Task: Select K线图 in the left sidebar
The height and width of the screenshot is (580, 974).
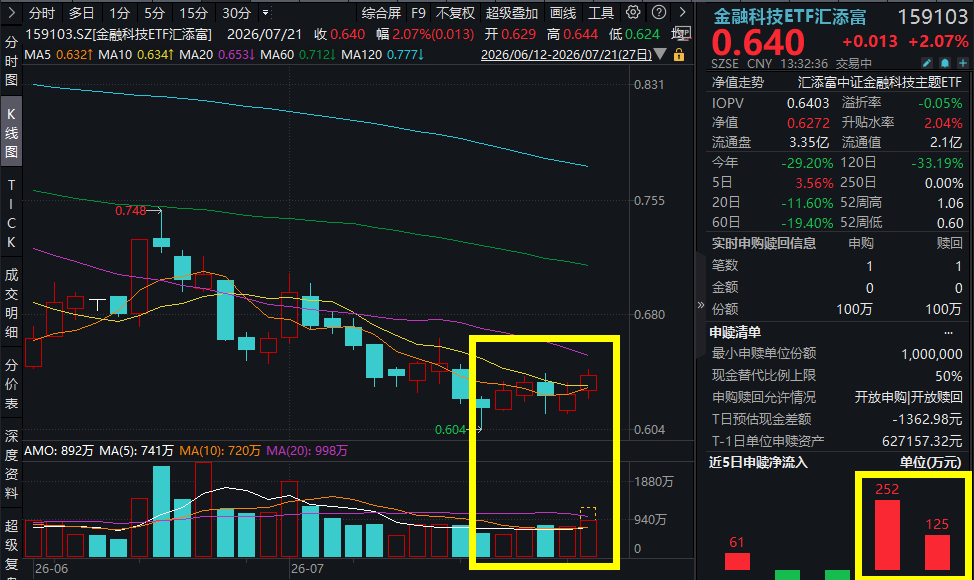Action: pos(11,132)
